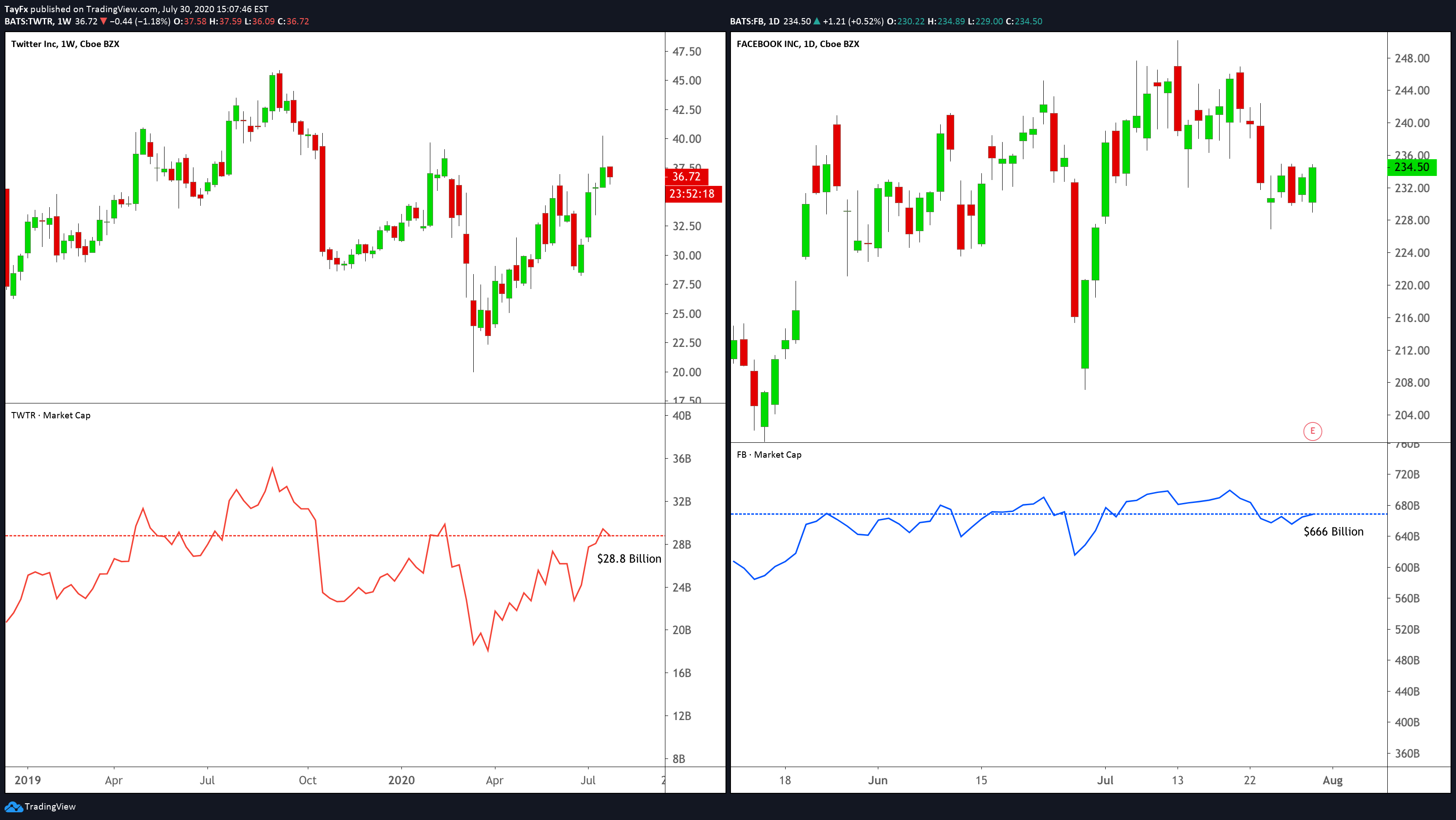Click the red 36.72 current price label

[x=686, y=176]
